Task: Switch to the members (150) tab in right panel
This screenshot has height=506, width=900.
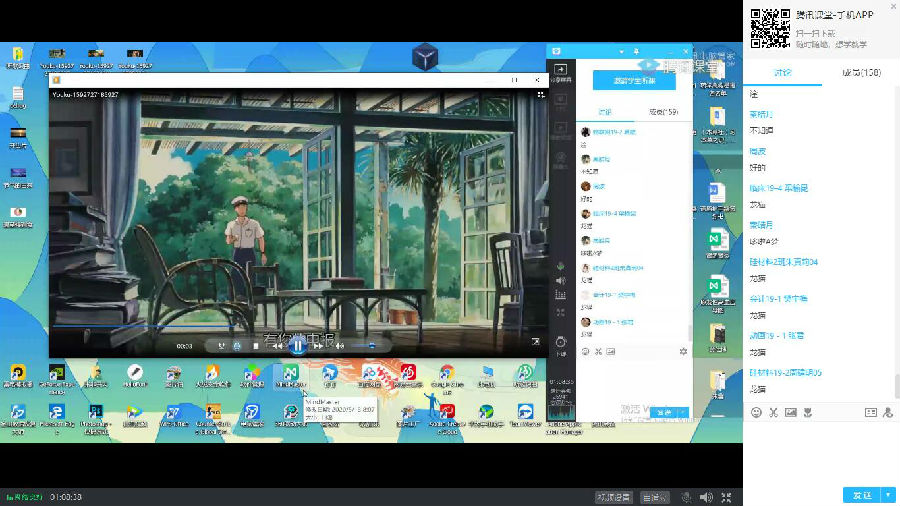Action: tap(861, 73)
